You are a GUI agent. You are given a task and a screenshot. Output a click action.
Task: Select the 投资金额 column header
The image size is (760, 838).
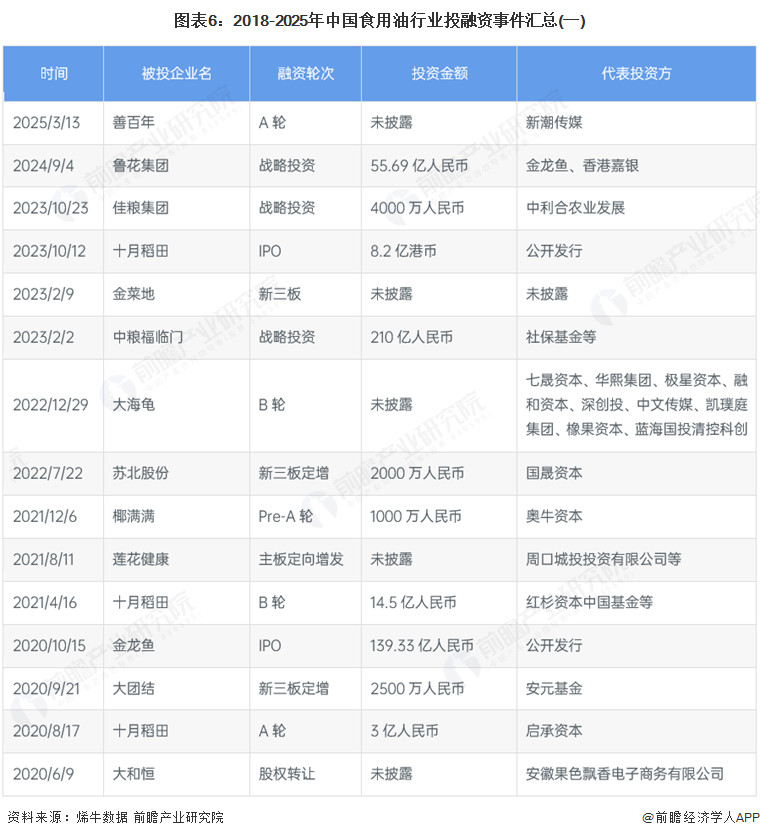click(439, 73)
